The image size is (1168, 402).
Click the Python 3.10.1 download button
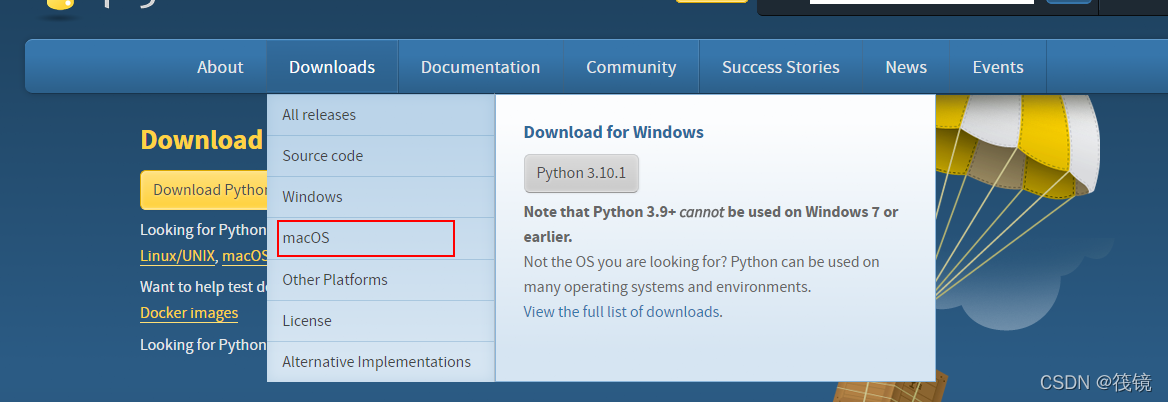pos(581,173)
